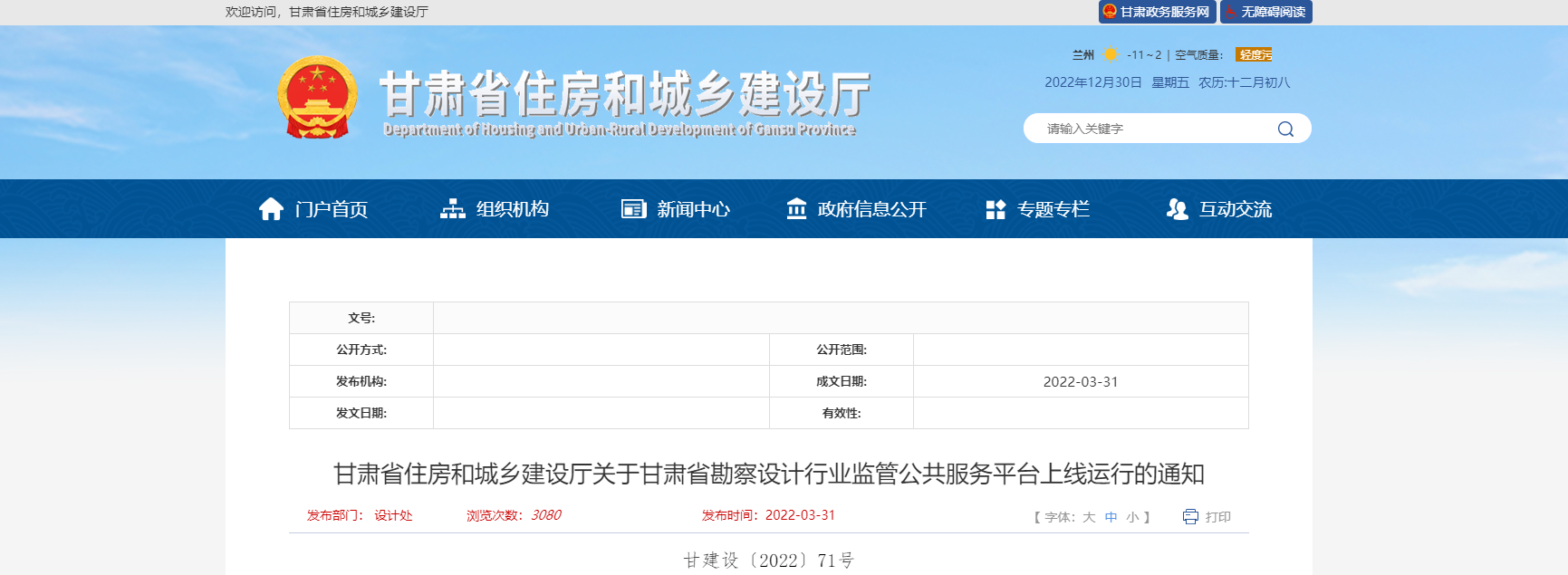Screen dimensions: 1568x575
Task: Go to 政府信息公开 section
Action: [871, 209]
